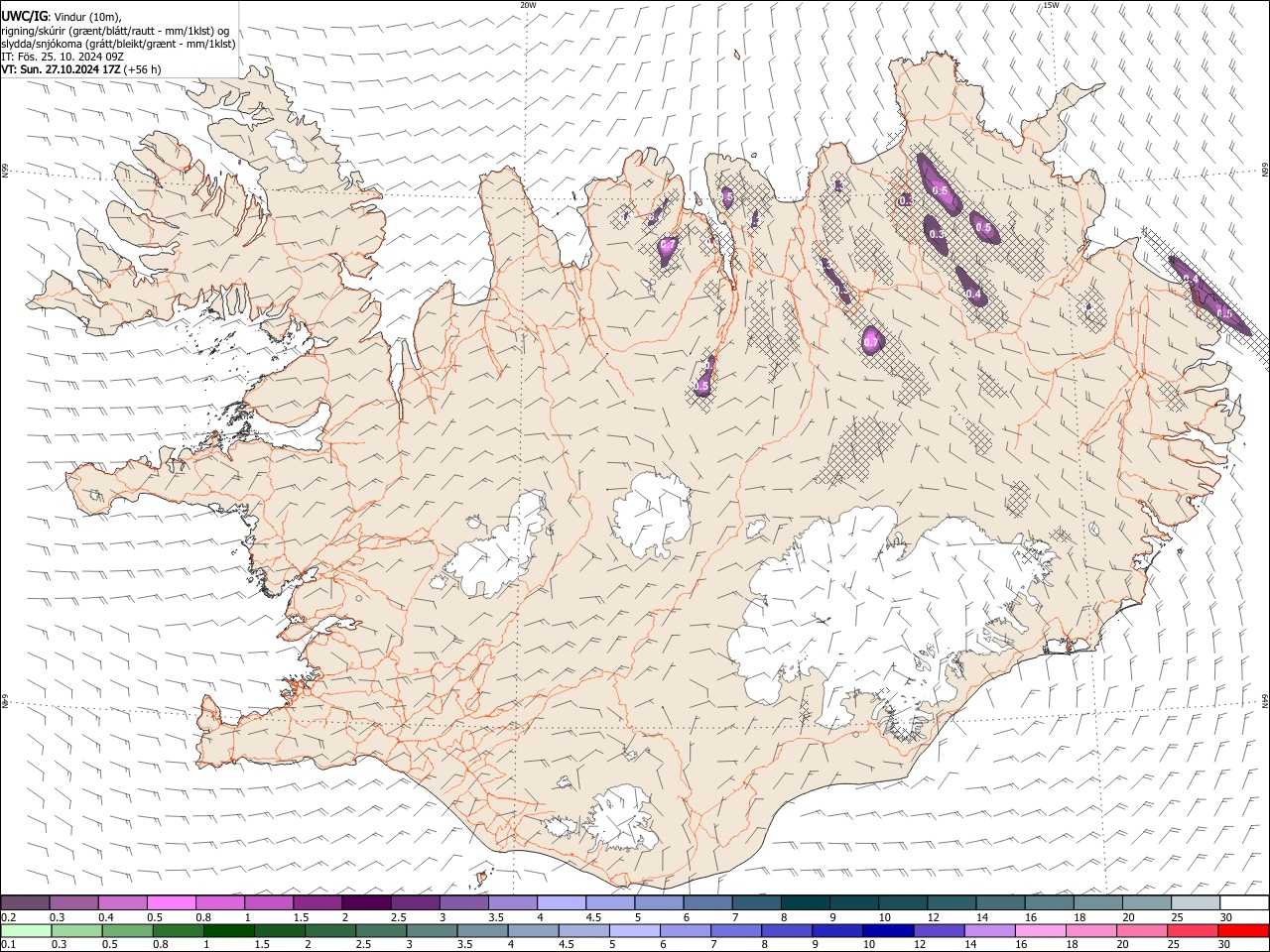The image size is (1270, 952).
Task: Click the dark teal 8–9 top-row swatch
Action: click(804, 902)
